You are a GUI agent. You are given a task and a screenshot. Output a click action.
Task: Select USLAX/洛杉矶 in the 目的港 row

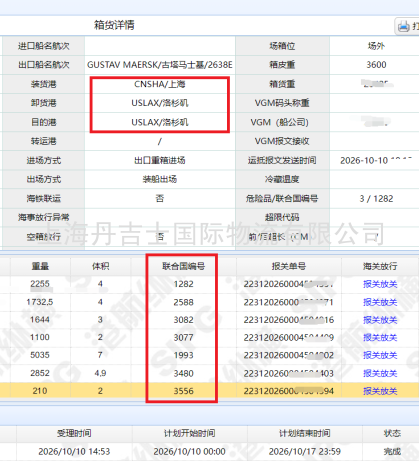click(160, 122)
